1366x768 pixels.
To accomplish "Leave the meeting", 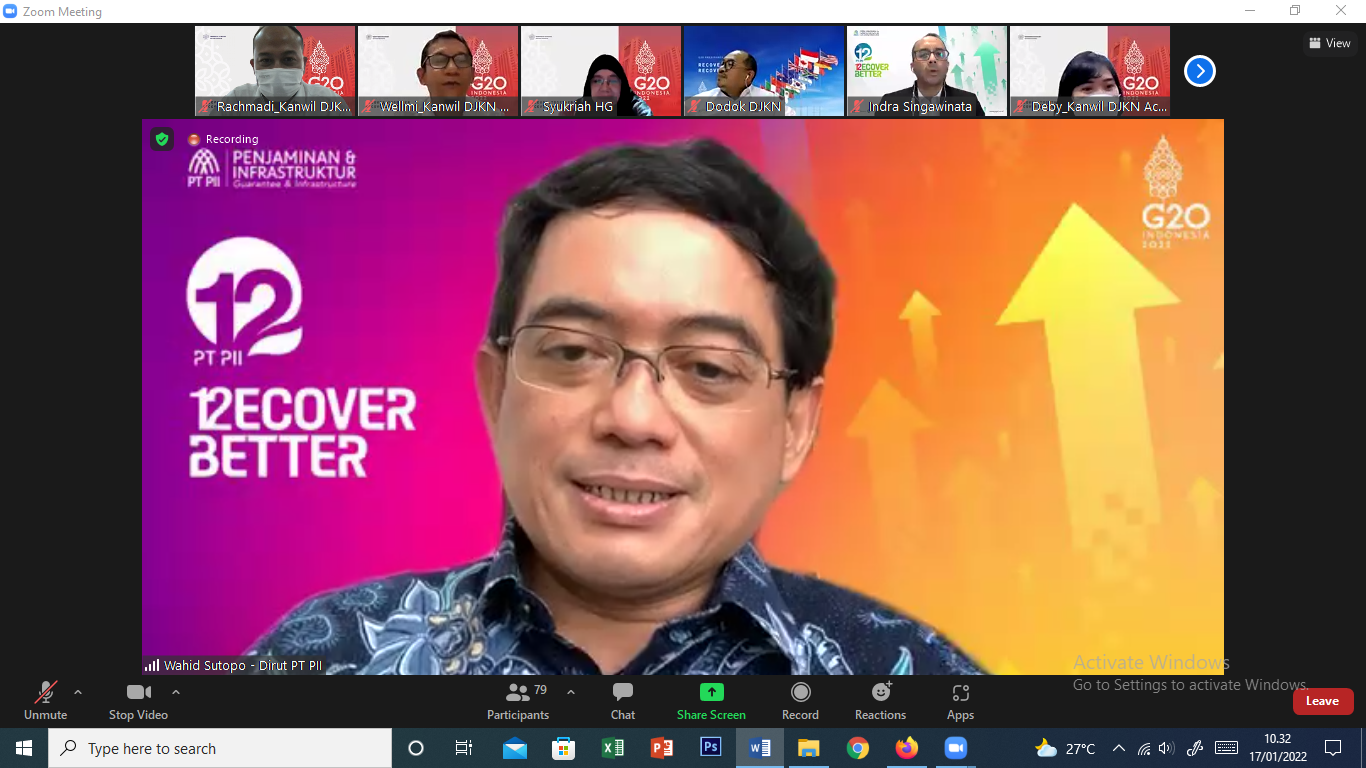I will coord(1322,701).
